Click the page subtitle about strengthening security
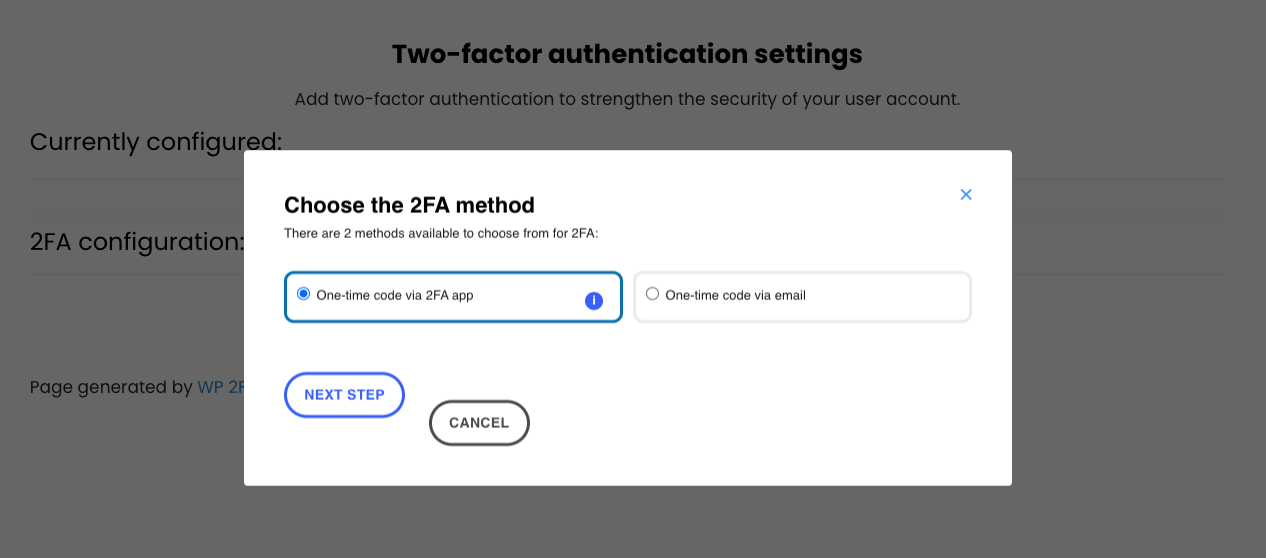1266x558 pixels. pyautogui.click(x=626, y=100)
